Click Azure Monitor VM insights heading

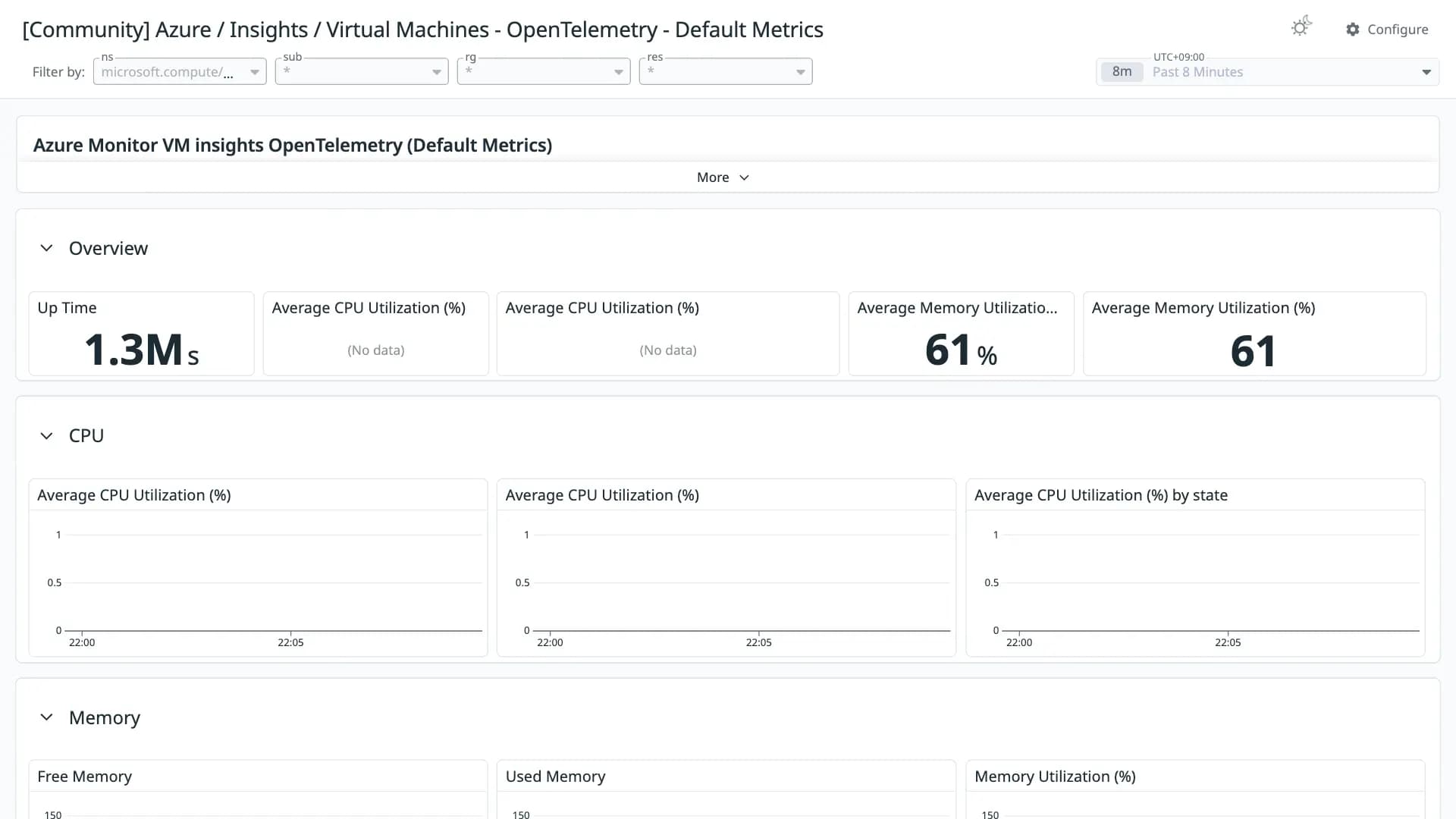[x=292, y=145]
